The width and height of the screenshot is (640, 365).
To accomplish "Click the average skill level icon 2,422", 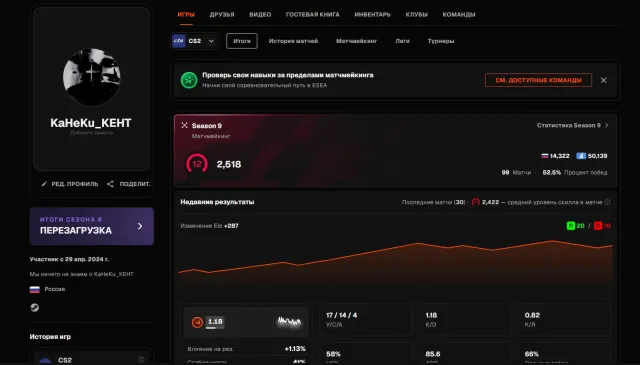I will 476,202.
